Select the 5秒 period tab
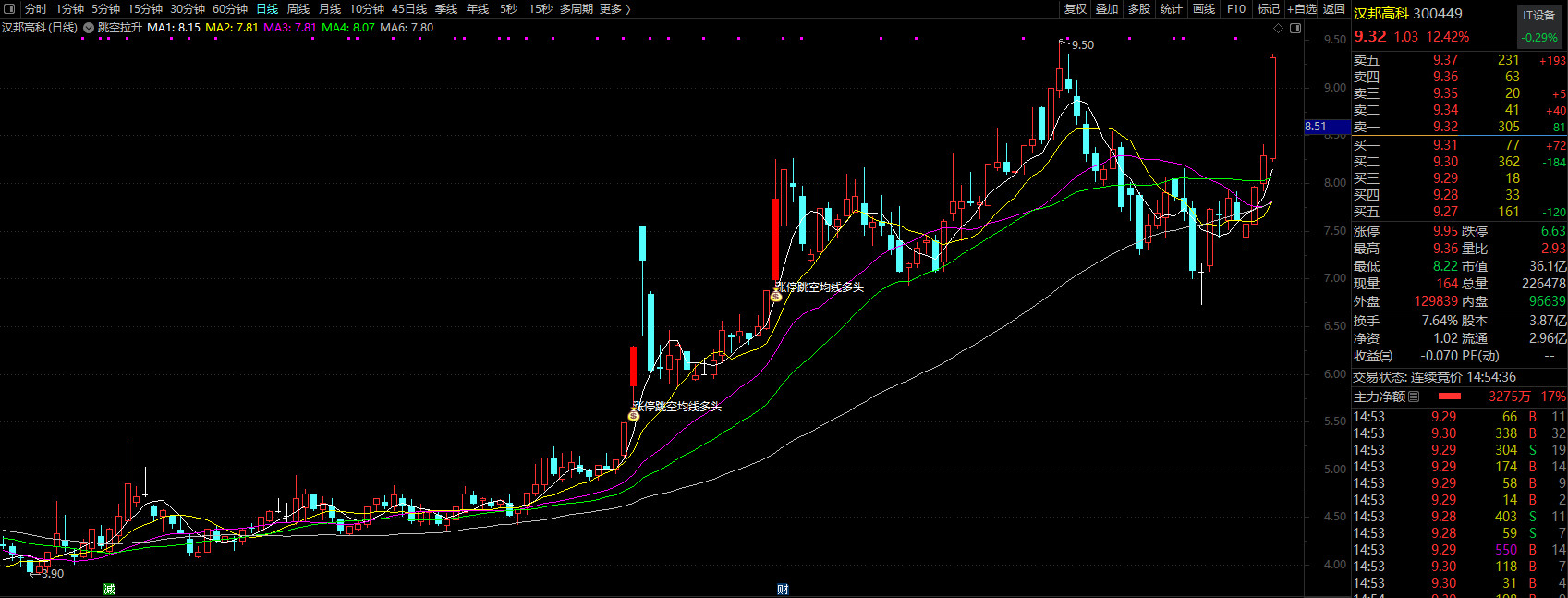 (x=509, y=8)
